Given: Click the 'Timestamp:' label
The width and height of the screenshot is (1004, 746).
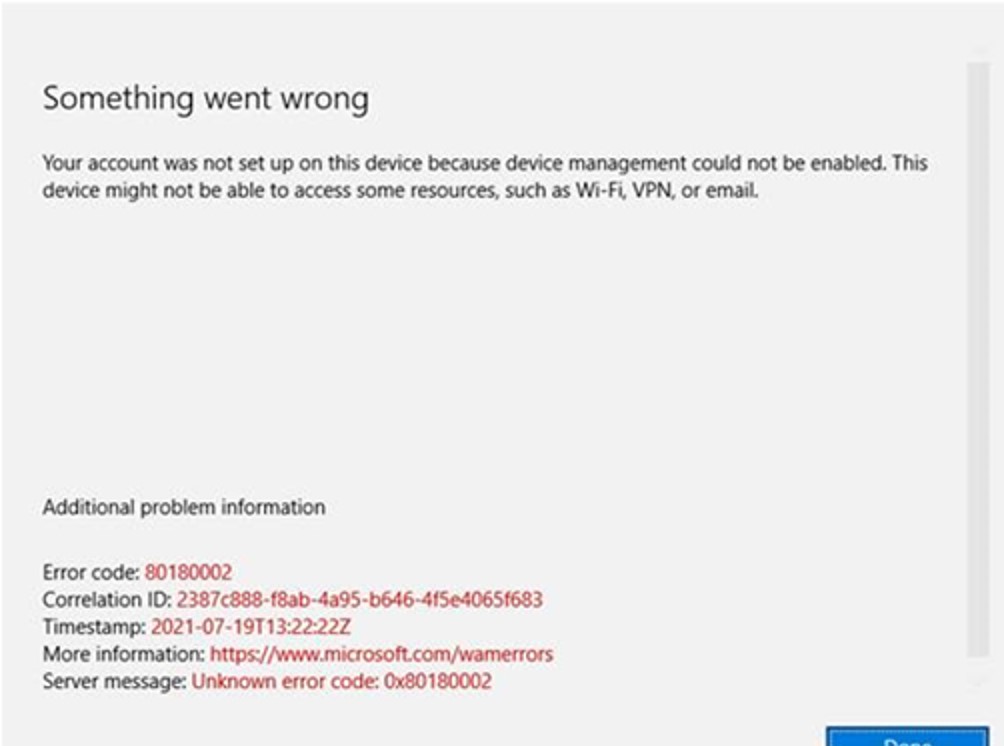Looking at the screenshot, I should [94, 626].
